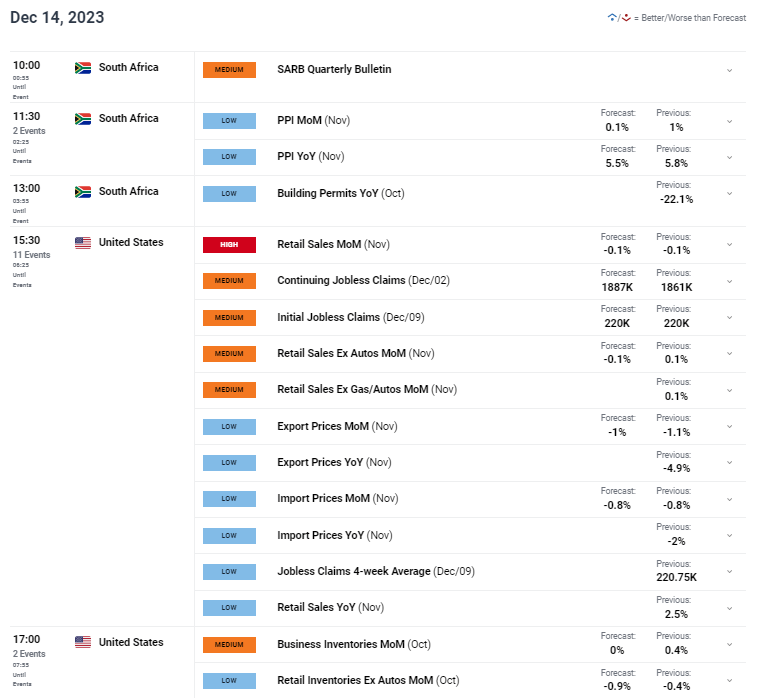This screenshot has width=758, height=698.
Task: Click 'Better/Worse than Forecast' legend text
Action: [x=693, y=18]
